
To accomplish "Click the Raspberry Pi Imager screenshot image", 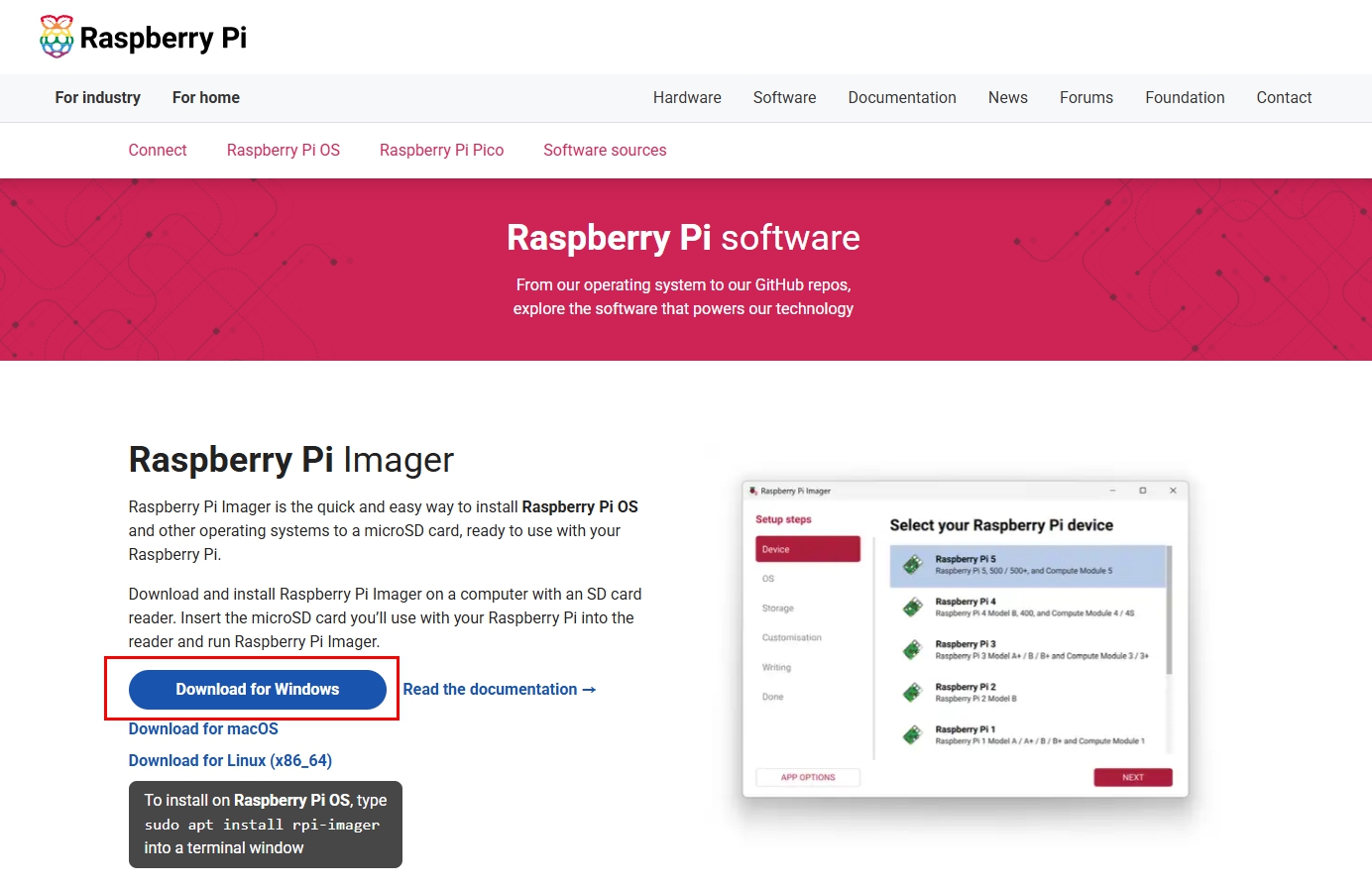I will [x=966, y=638].
